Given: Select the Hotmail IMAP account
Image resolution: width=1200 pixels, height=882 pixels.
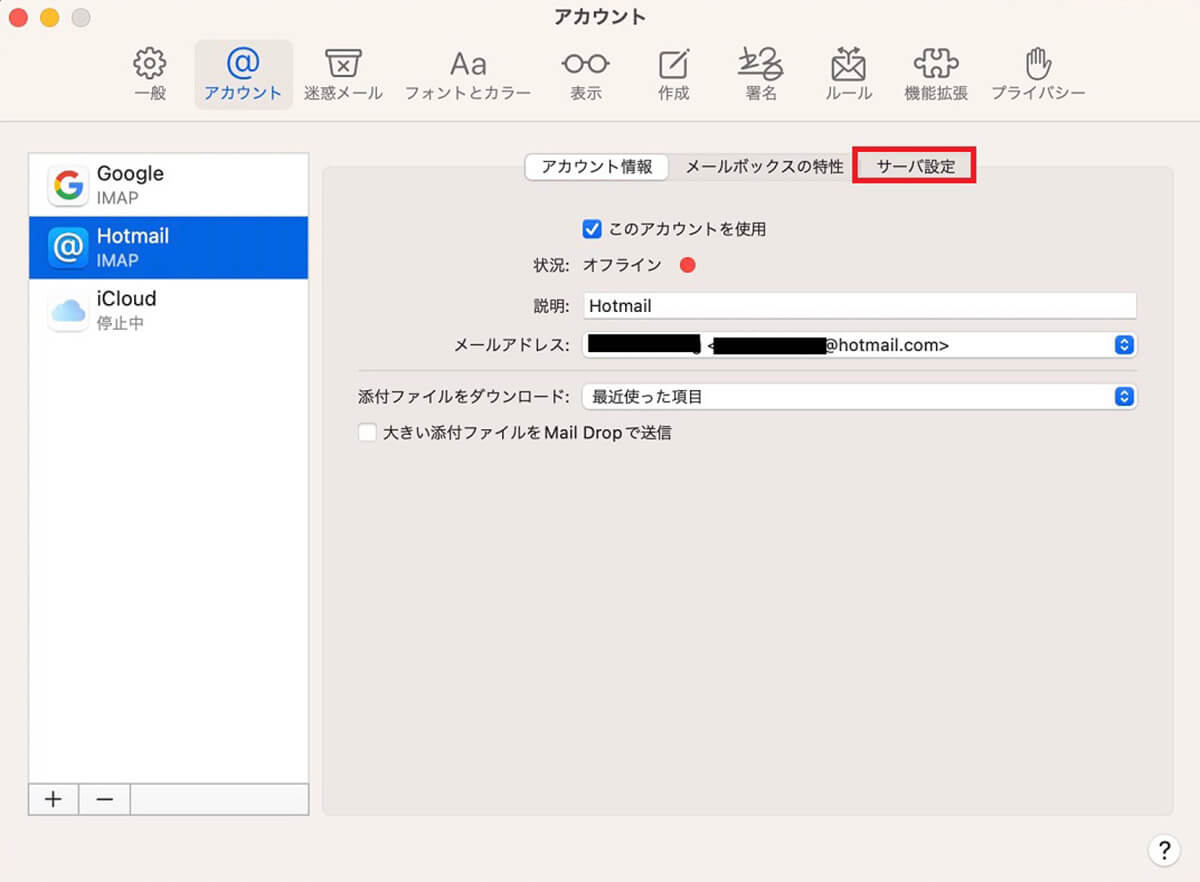Looking at the screenshot, I should [x=169, y=248].
